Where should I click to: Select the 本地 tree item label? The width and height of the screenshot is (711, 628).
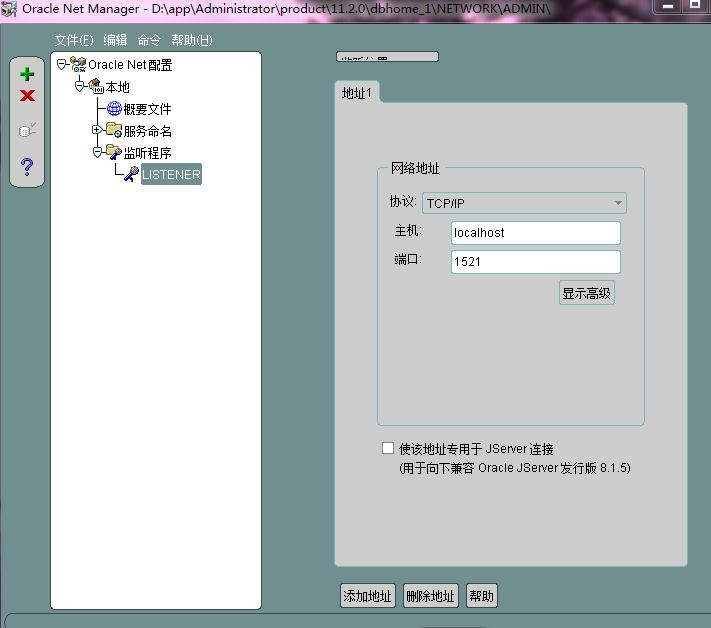point(118,87)
